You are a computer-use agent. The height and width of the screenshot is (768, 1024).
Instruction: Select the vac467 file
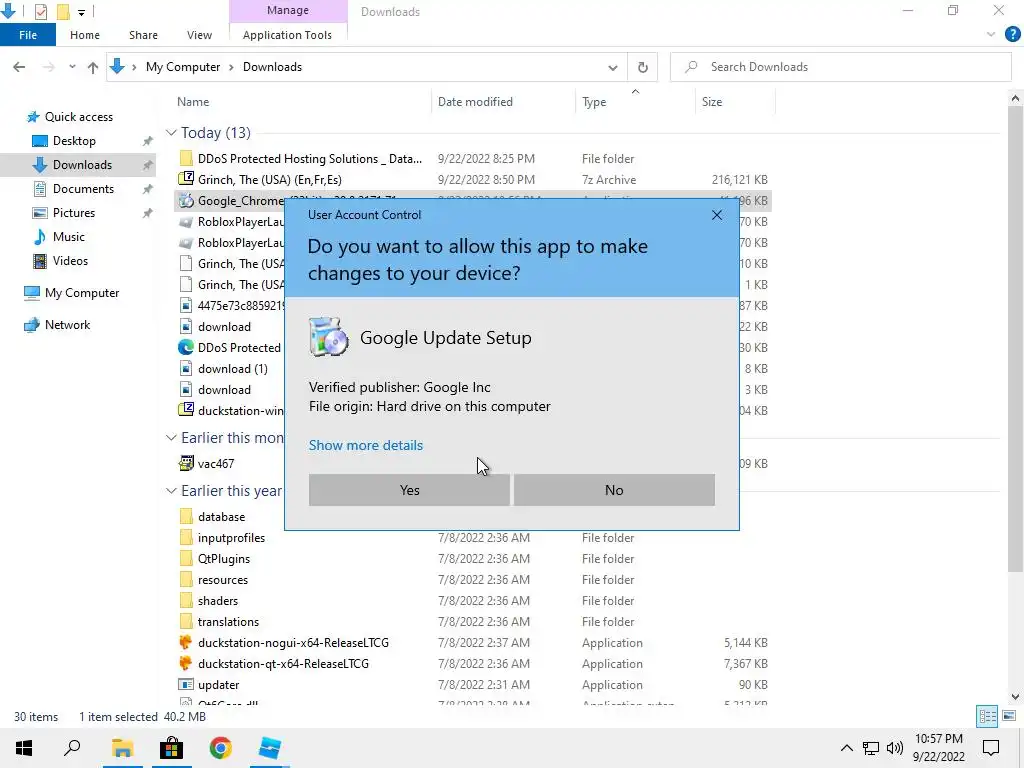pyautogui.click(x=216, y=464)
